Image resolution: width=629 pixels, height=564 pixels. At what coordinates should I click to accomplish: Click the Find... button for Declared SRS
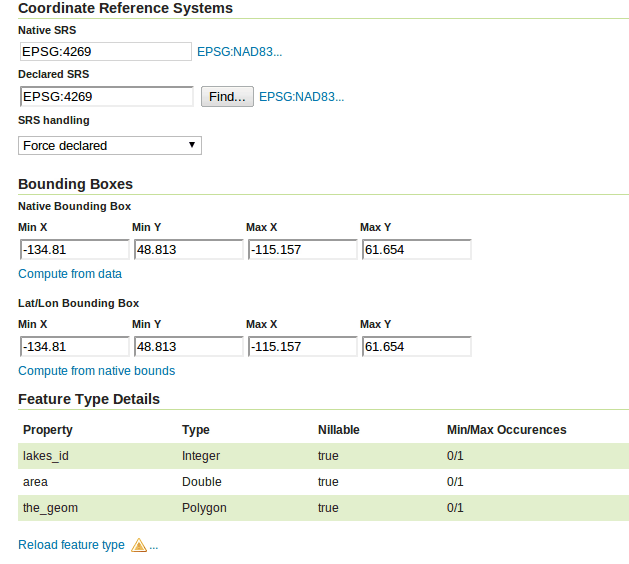tap(227, 96)
